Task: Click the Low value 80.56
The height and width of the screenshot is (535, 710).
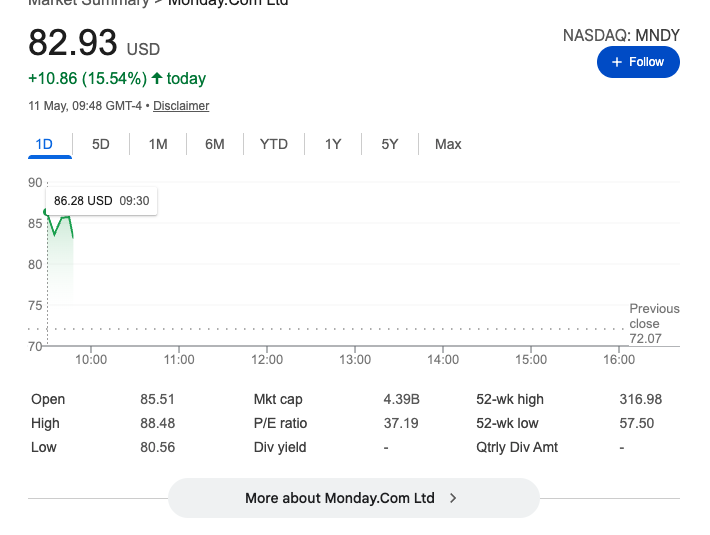Action: coord(157,447)
